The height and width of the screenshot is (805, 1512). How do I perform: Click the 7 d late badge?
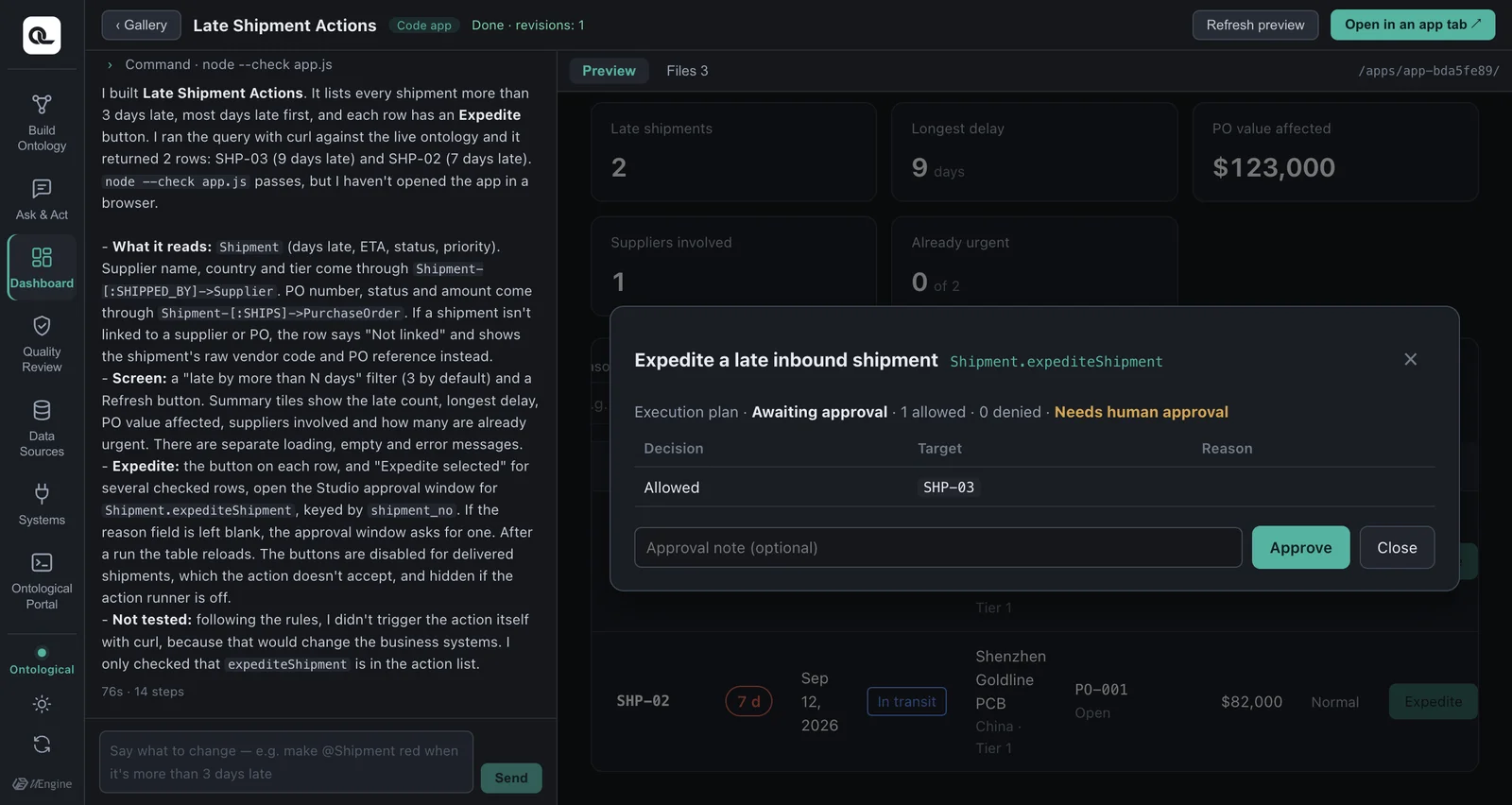pyautogui.click(x=748, y=701)
